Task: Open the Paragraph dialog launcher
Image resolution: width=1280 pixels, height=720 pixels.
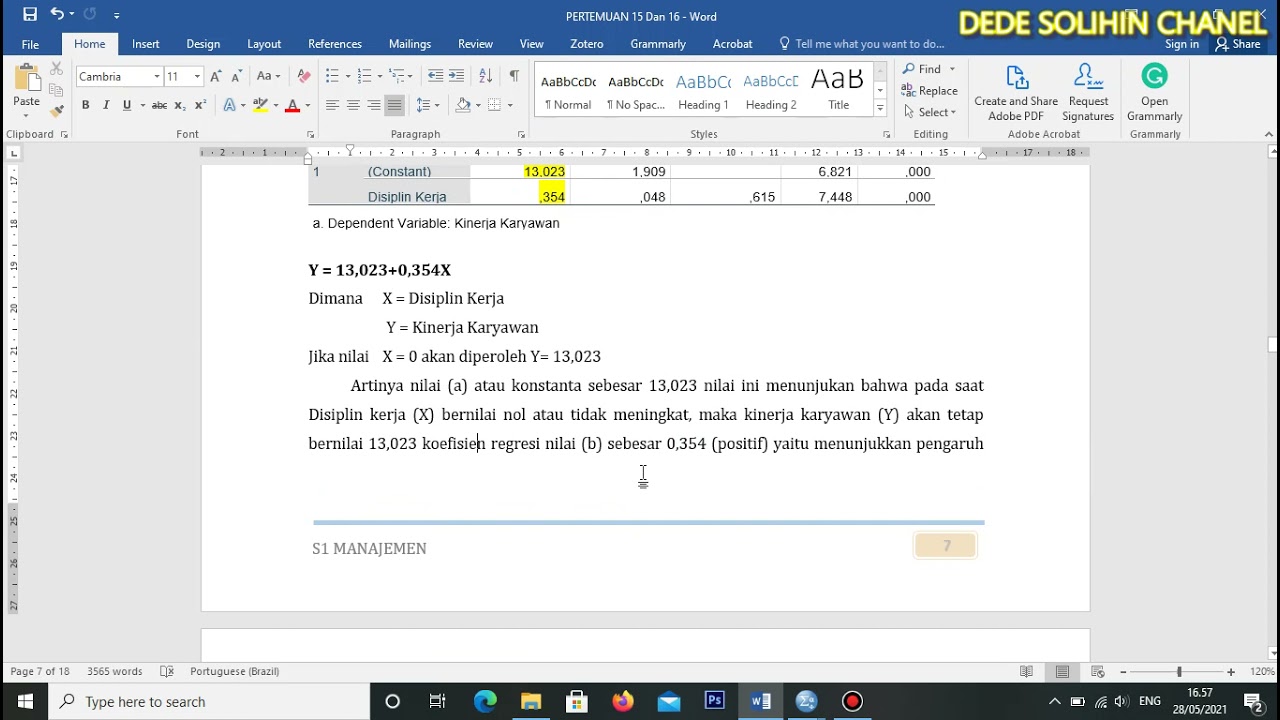Action: 521,134
